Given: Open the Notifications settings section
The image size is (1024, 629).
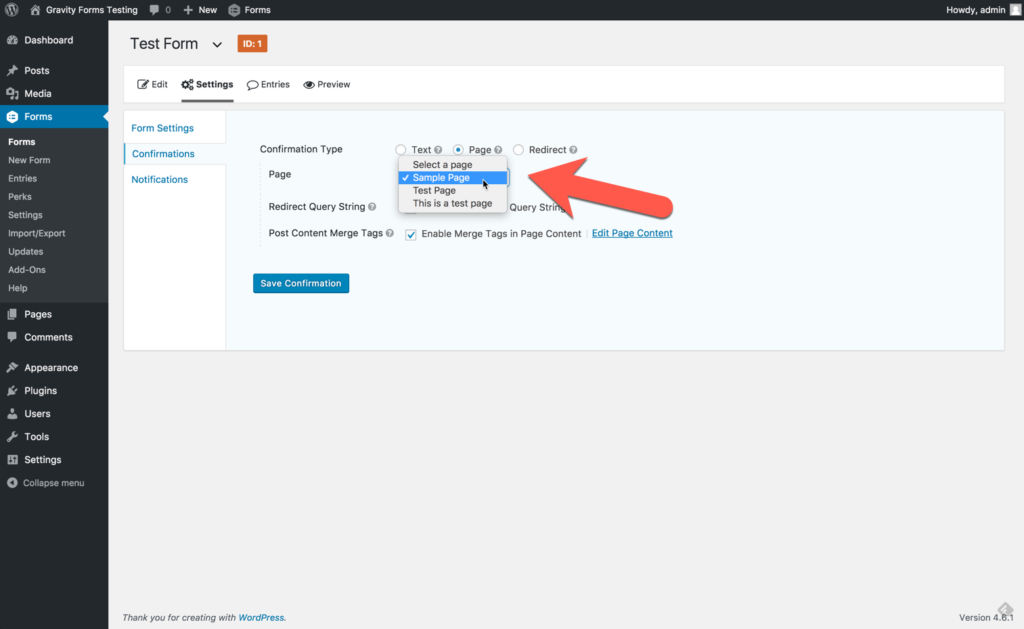Looking at the screenshot, I should pyautogui.click(x=160, y=179).
